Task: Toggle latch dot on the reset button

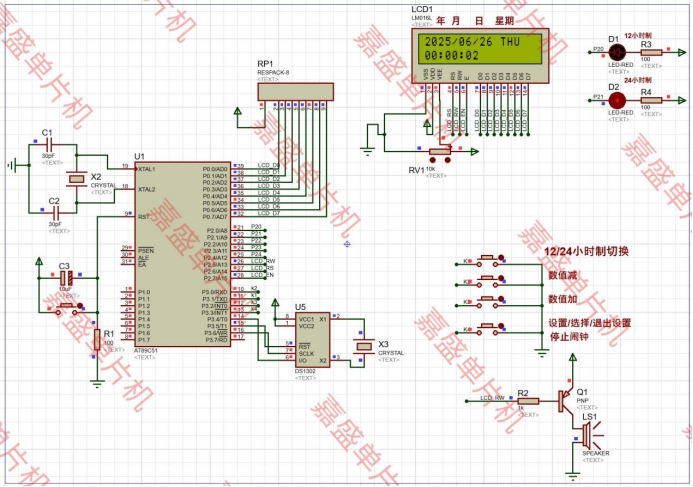Action: (x=80, y=305)
